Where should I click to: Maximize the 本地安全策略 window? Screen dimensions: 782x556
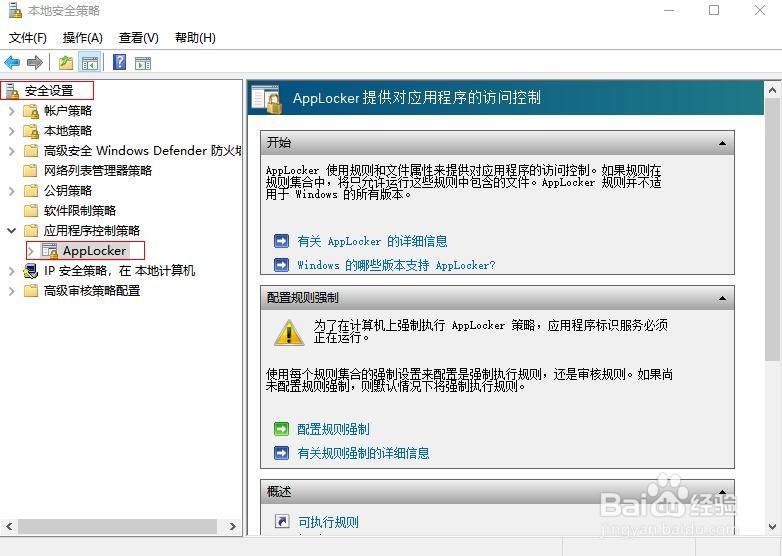[714, 10]
